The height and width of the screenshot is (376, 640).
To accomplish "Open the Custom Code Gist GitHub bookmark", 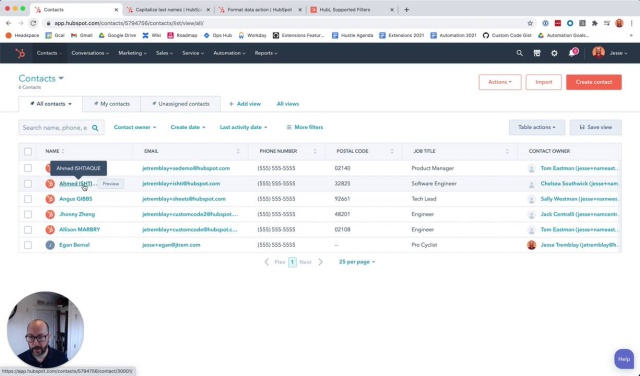I will [507, 36].
